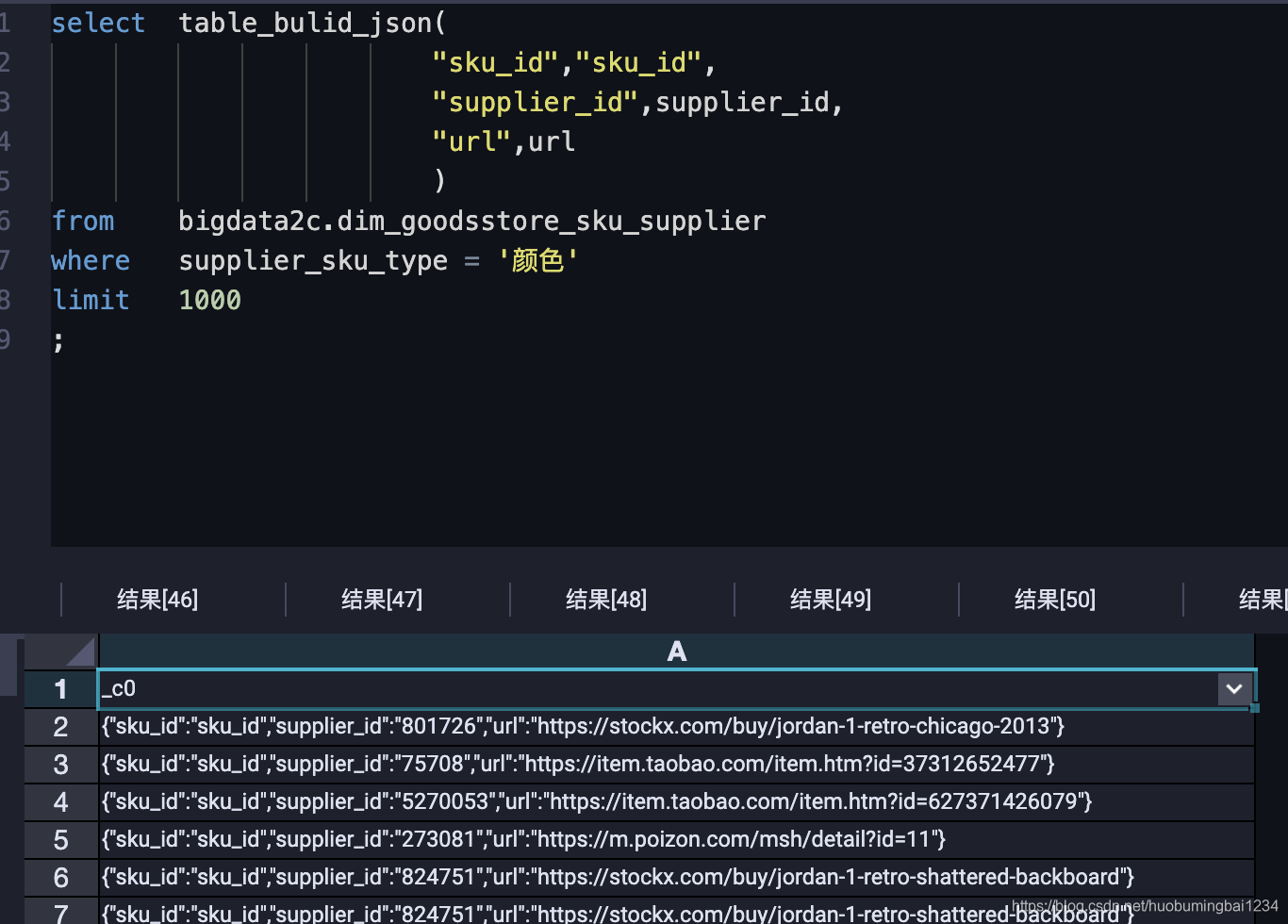View the 结果[48] result tab

point(605,599)
